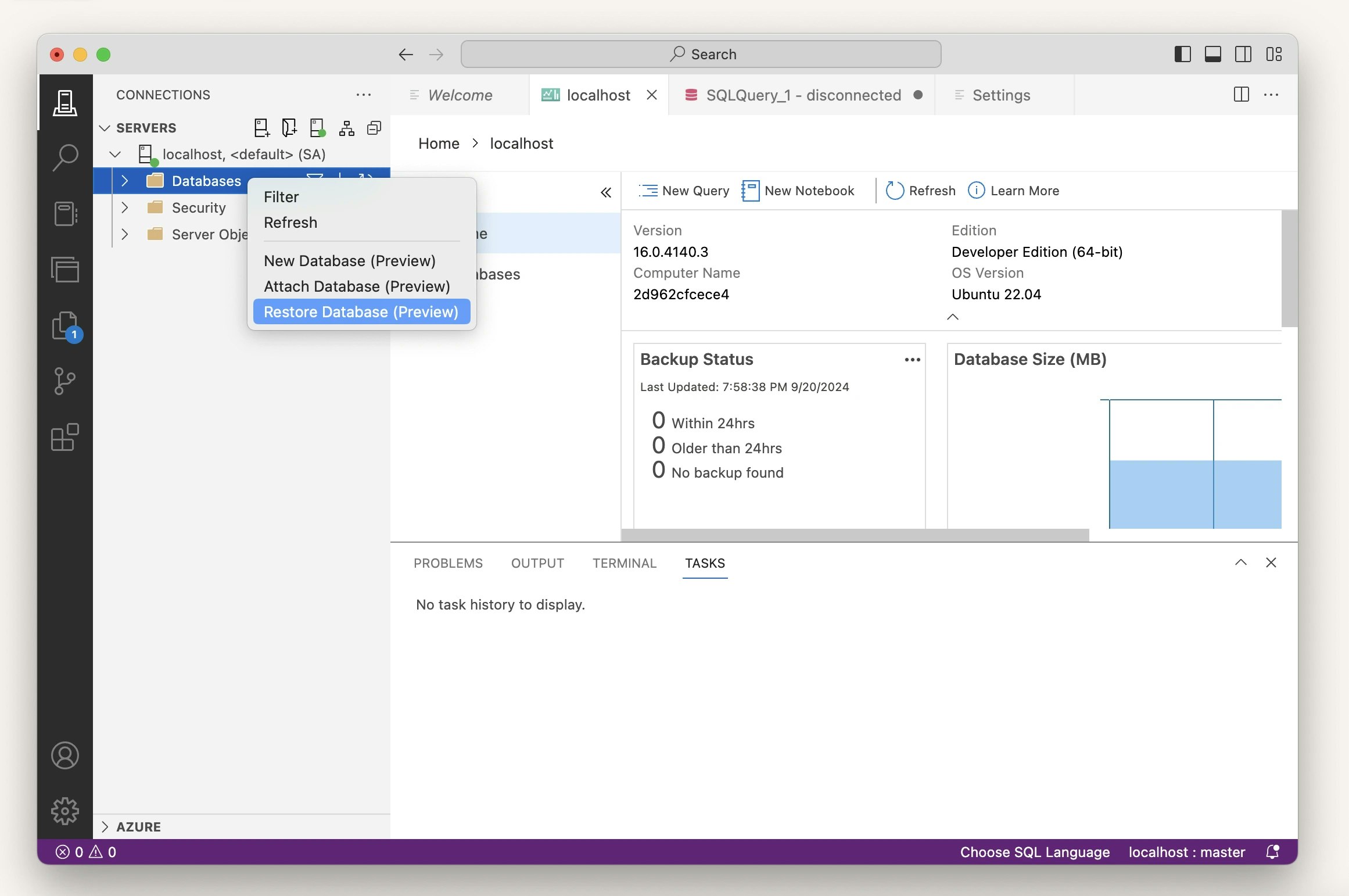Open editor more actions ellipsis

point(1271,94)
